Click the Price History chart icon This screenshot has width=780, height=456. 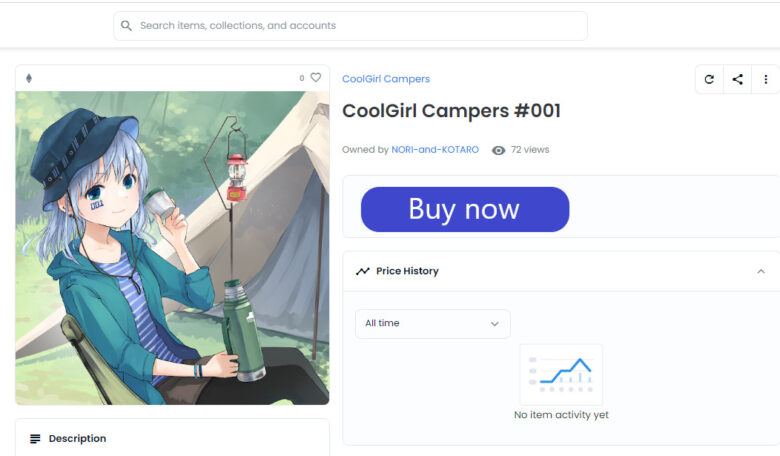click(363, 271)
